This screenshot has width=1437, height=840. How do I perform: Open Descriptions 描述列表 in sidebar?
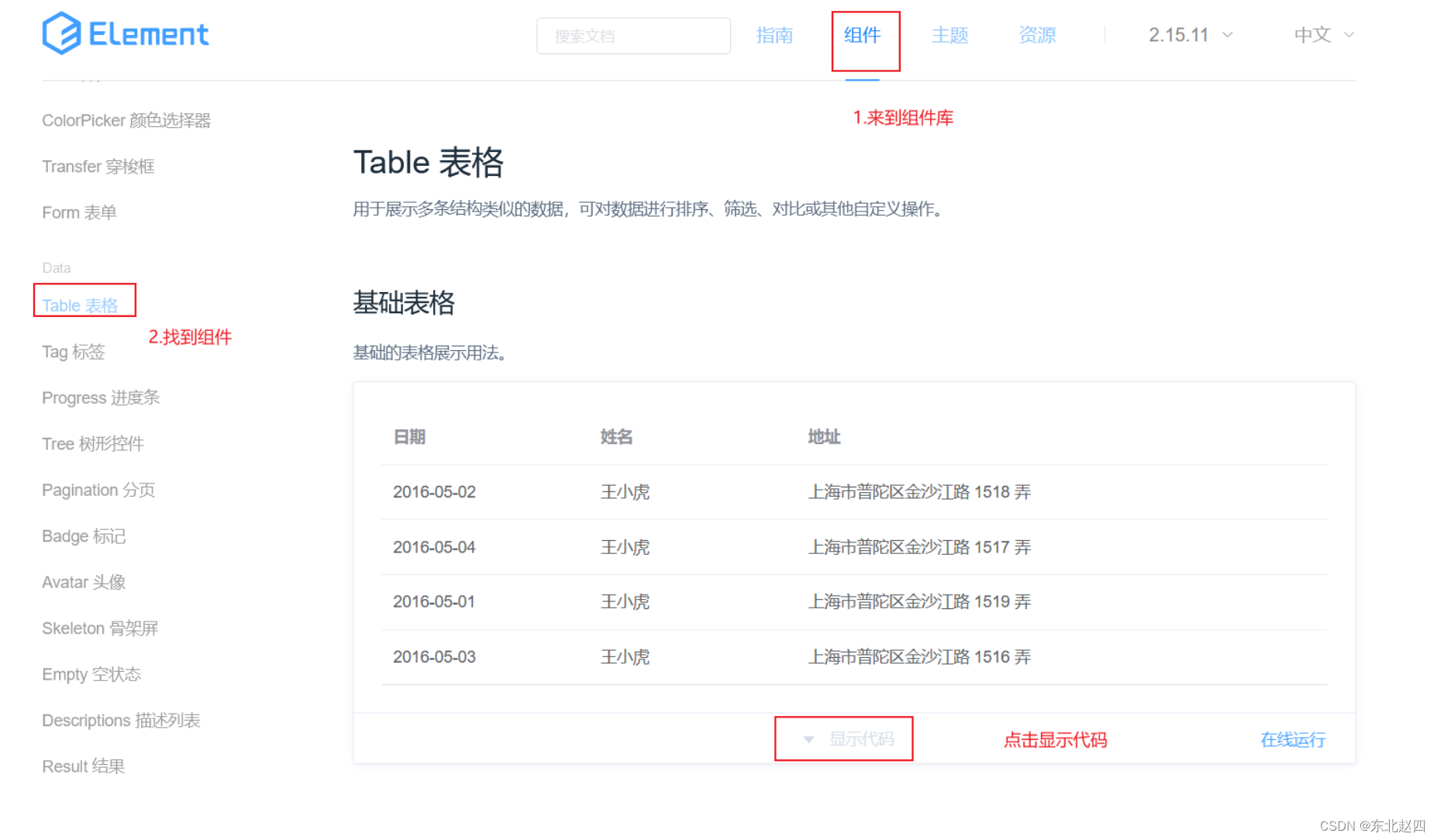[121, 721]
